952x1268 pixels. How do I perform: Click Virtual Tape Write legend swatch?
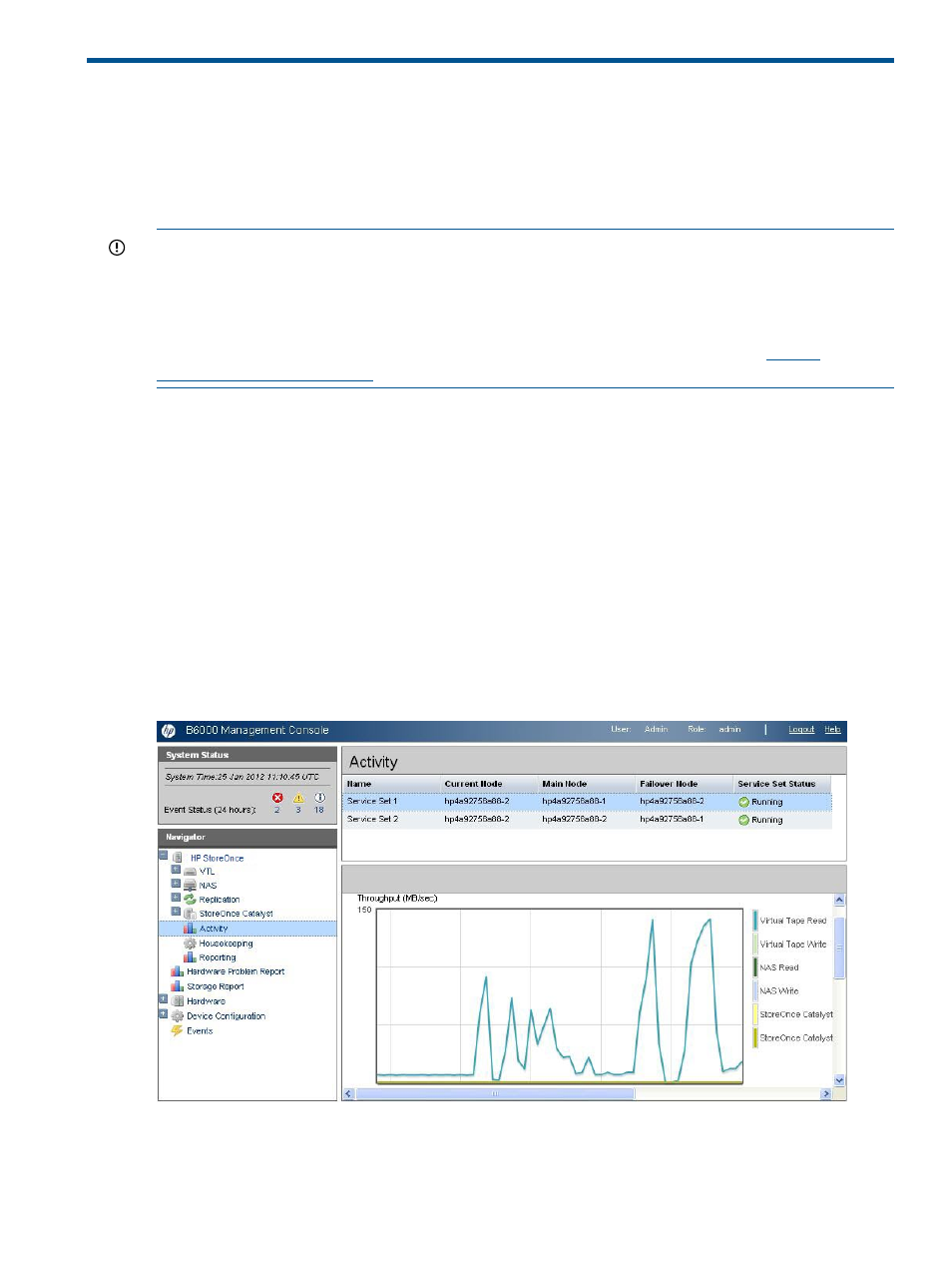coord(755,945)
